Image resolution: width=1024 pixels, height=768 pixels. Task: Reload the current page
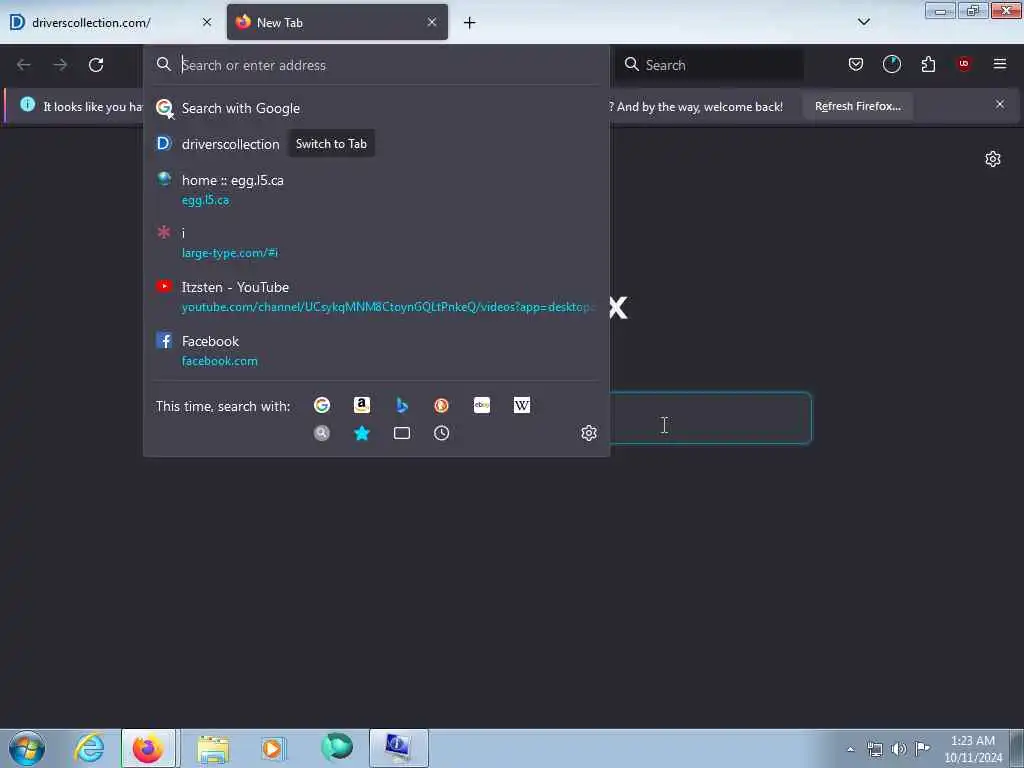tap(96, 65)
